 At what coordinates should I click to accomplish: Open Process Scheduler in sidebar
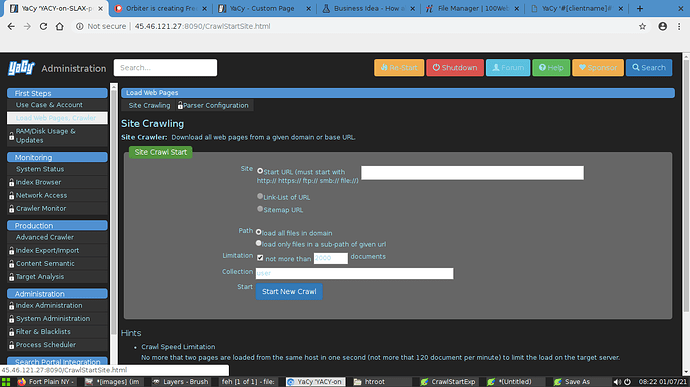coord(57,345)
